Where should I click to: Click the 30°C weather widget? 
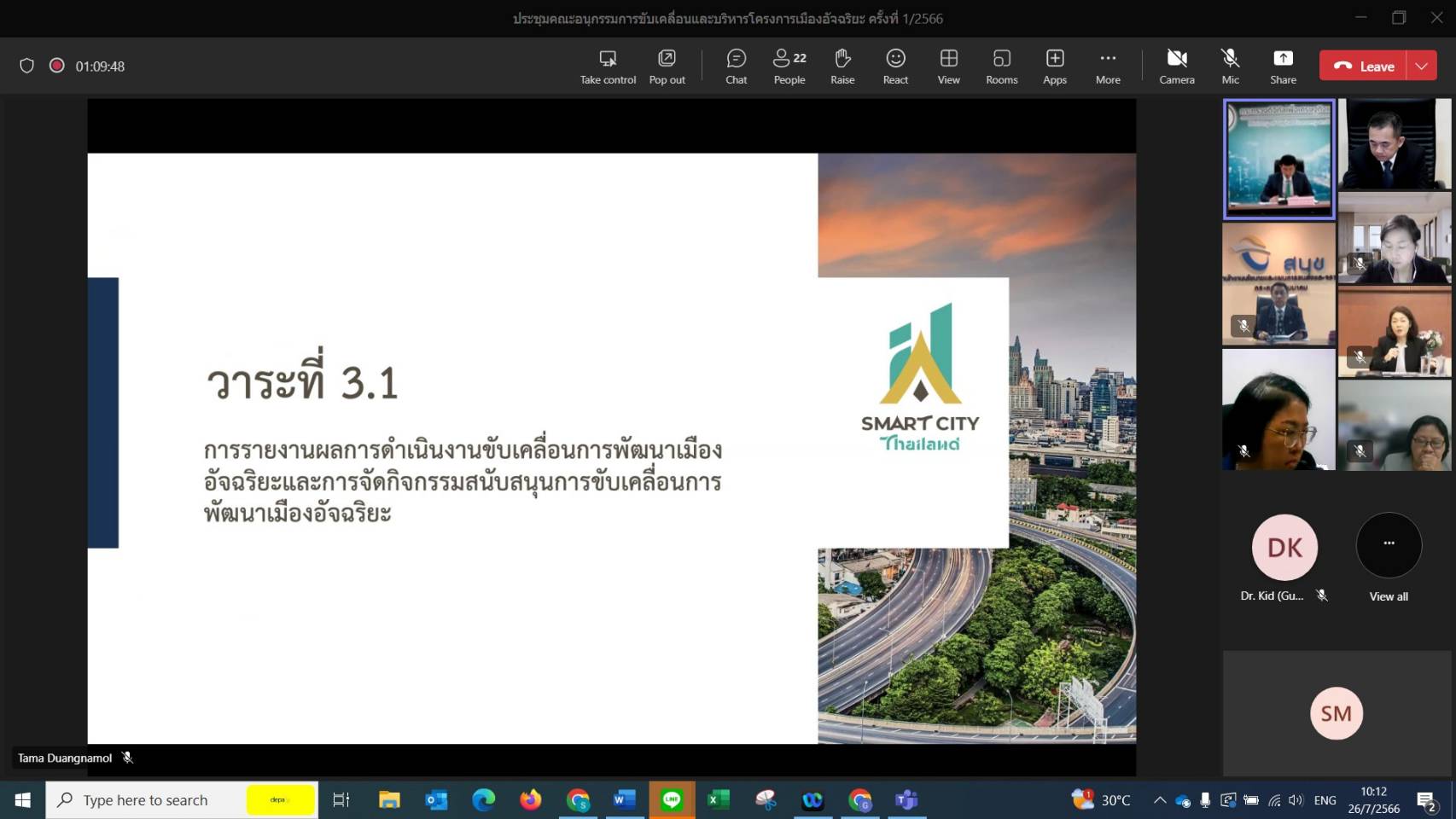click(x=1102, y=800)
